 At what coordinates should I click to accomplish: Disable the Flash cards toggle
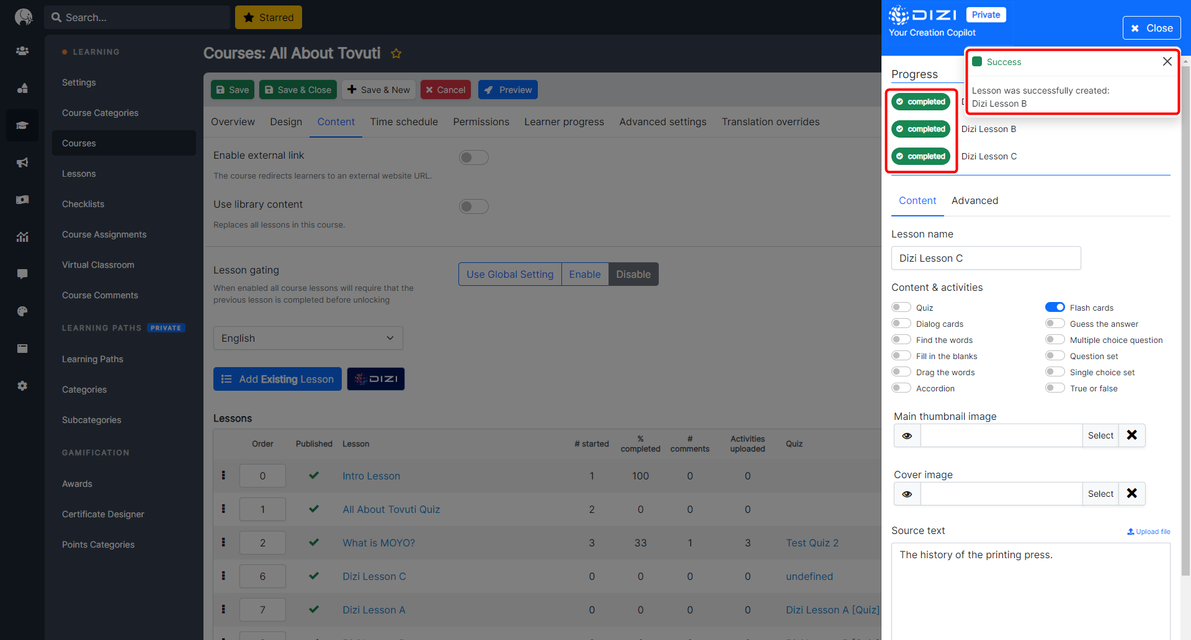[1055, 307]
